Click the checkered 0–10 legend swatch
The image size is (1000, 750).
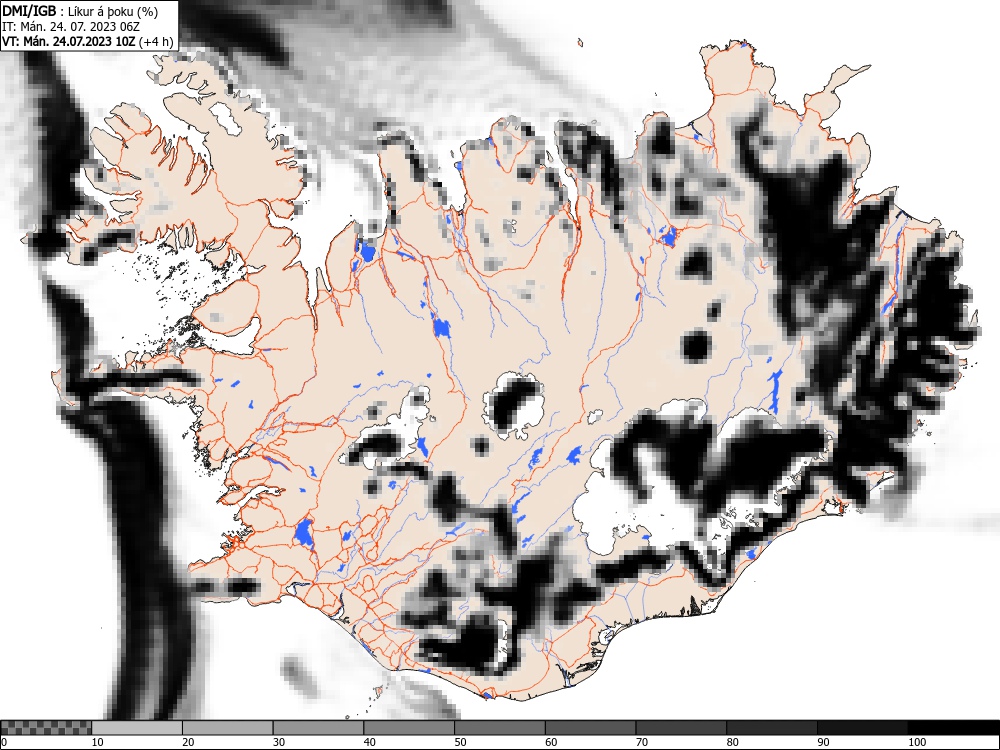[46, 728]
